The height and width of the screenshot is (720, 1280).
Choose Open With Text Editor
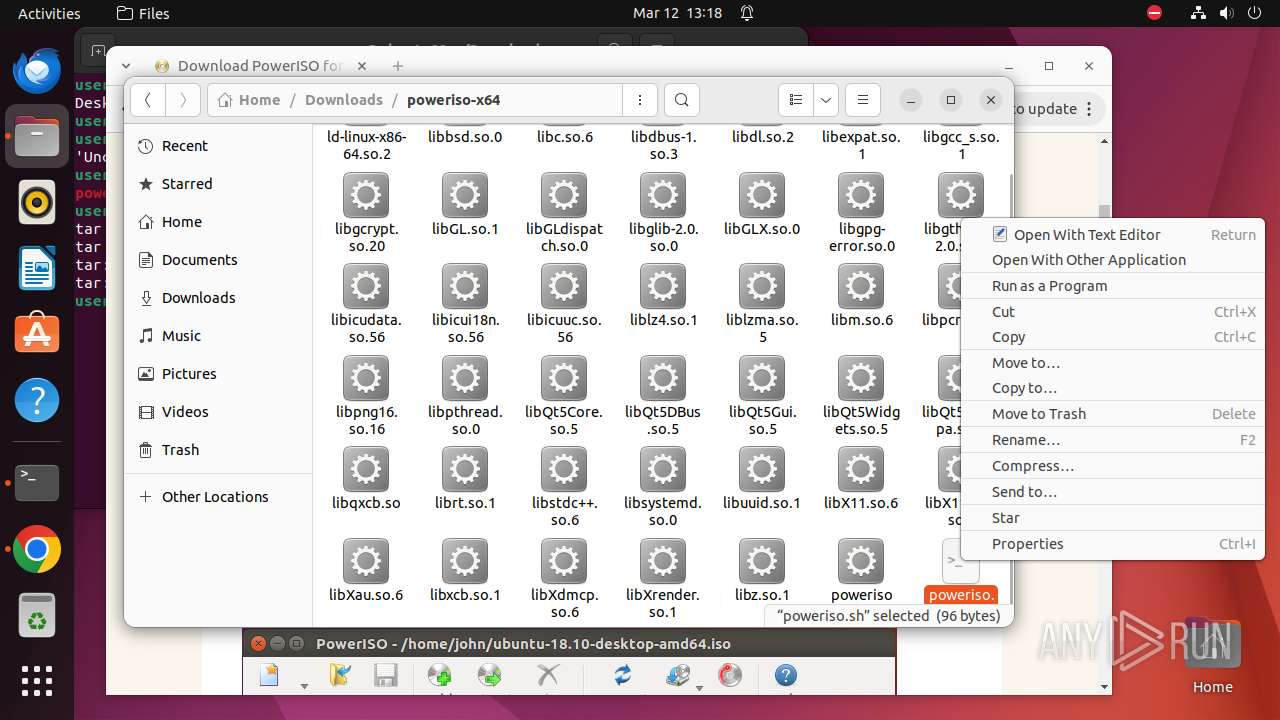coord(1112,235)
